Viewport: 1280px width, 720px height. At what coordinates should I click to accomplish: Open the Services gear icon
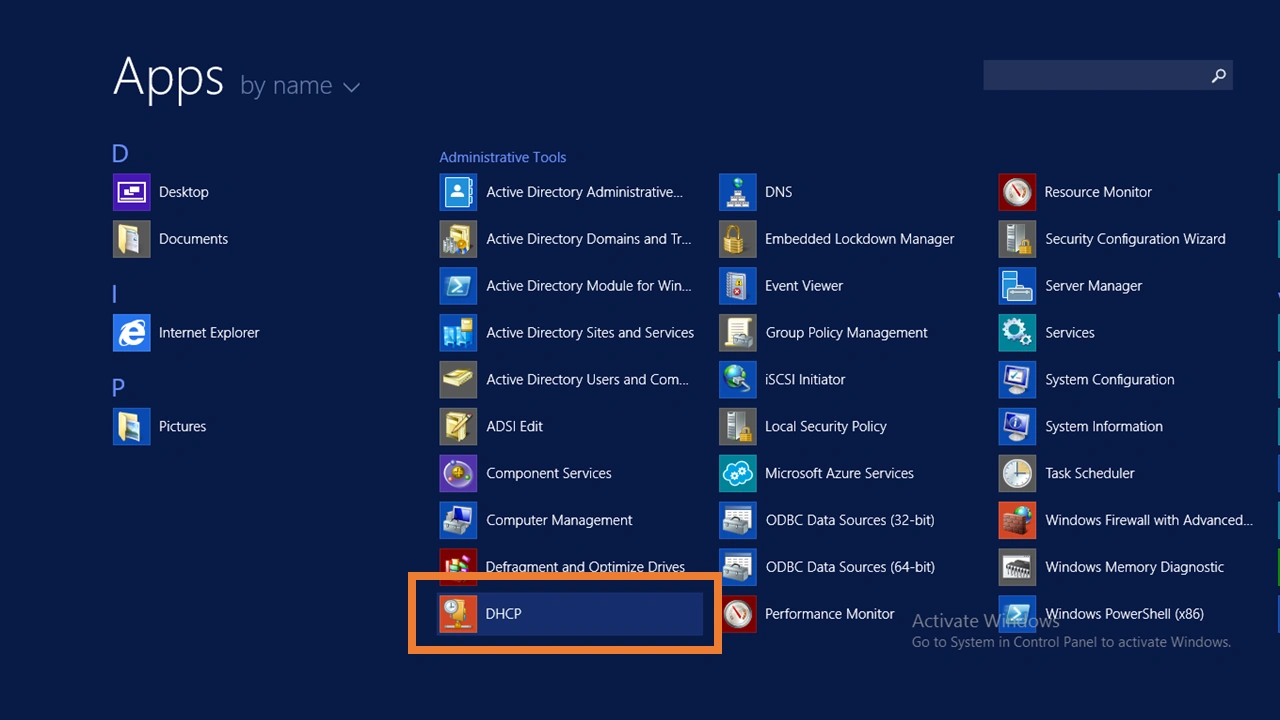1017,333
